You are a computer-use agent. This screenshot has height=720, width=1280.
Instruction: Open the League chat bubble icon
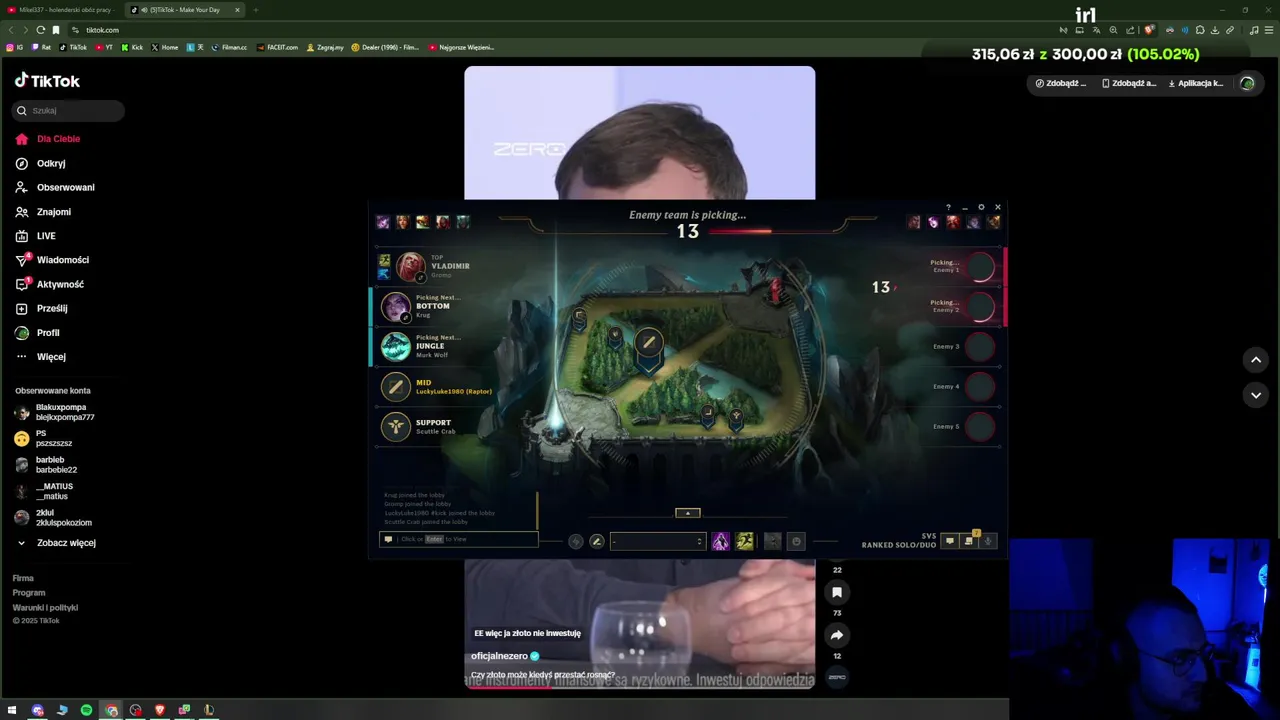coord(950,541)
